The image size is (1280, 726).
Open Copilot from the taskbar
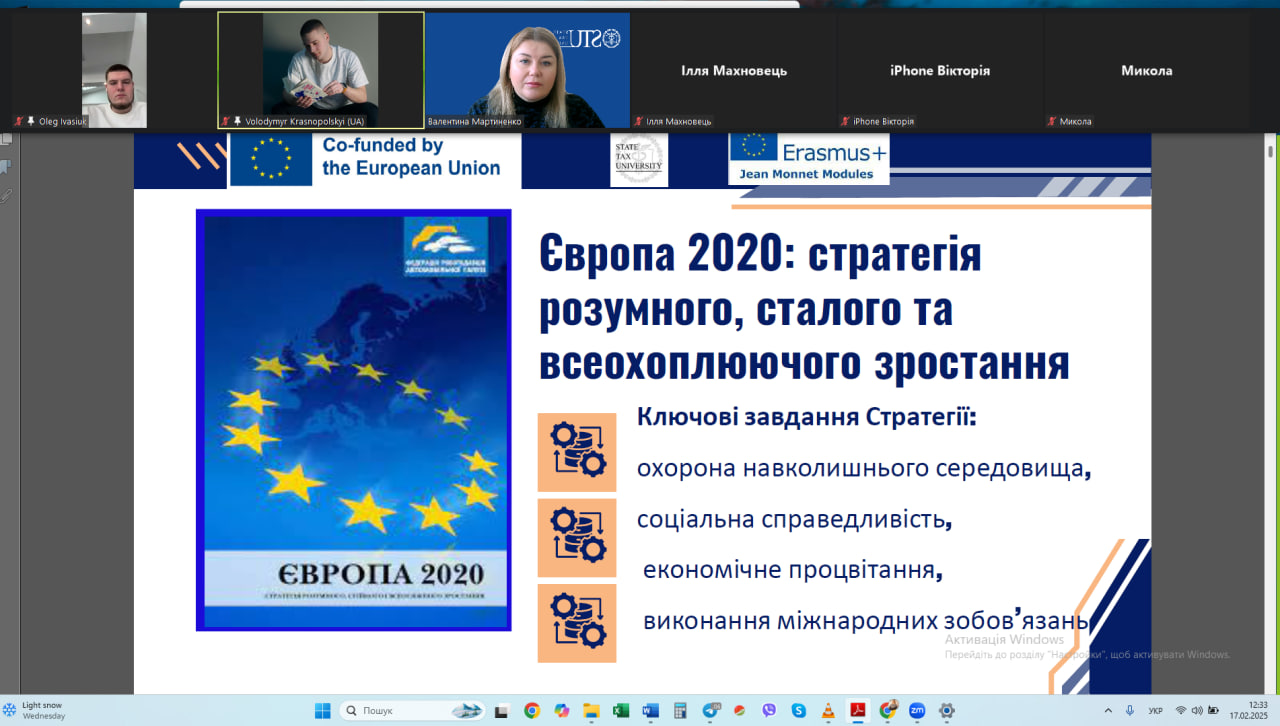click(561, 711)
